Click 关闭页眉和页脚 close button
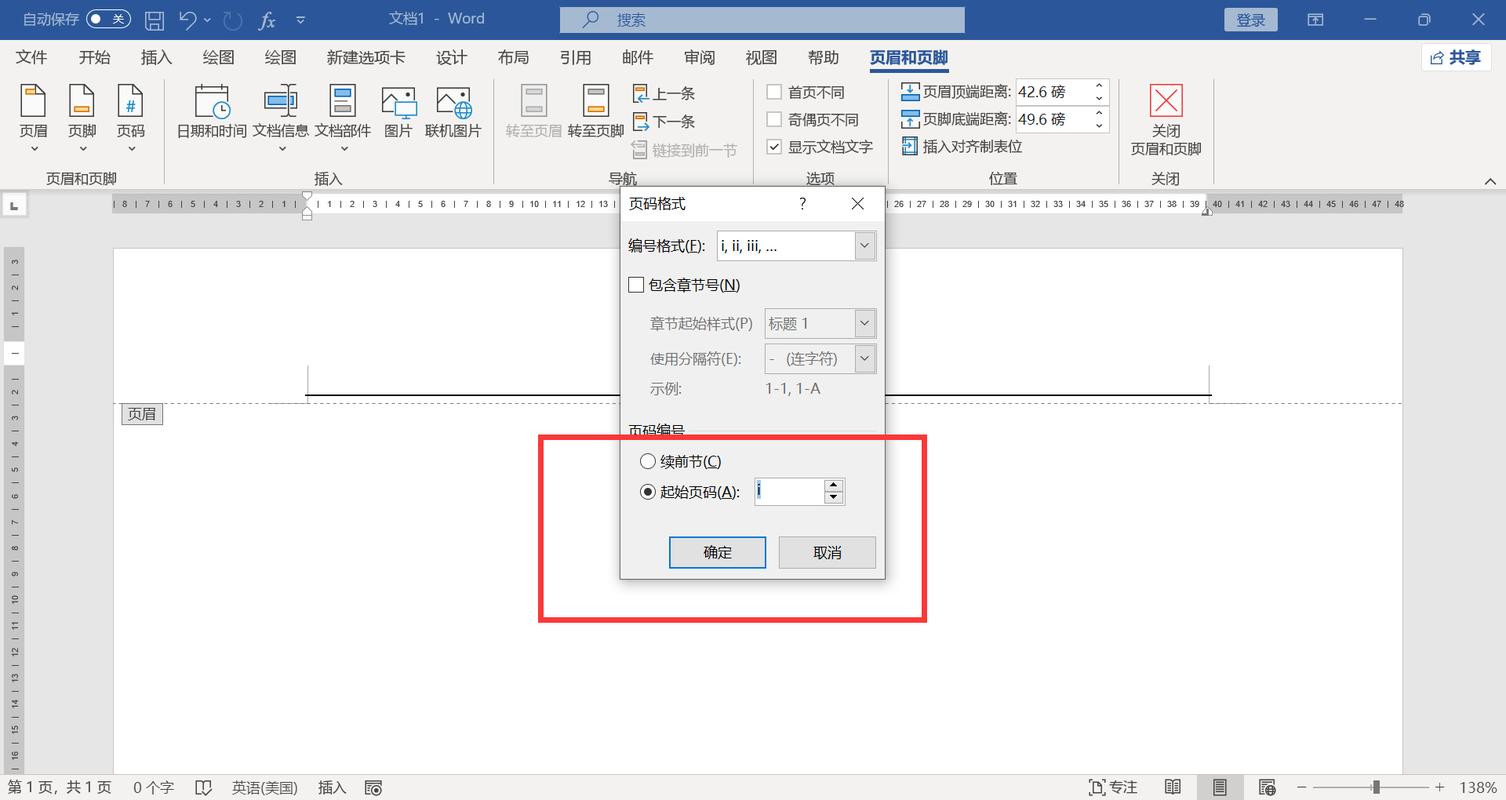The image size is (1506, 800). point(1166,120)
